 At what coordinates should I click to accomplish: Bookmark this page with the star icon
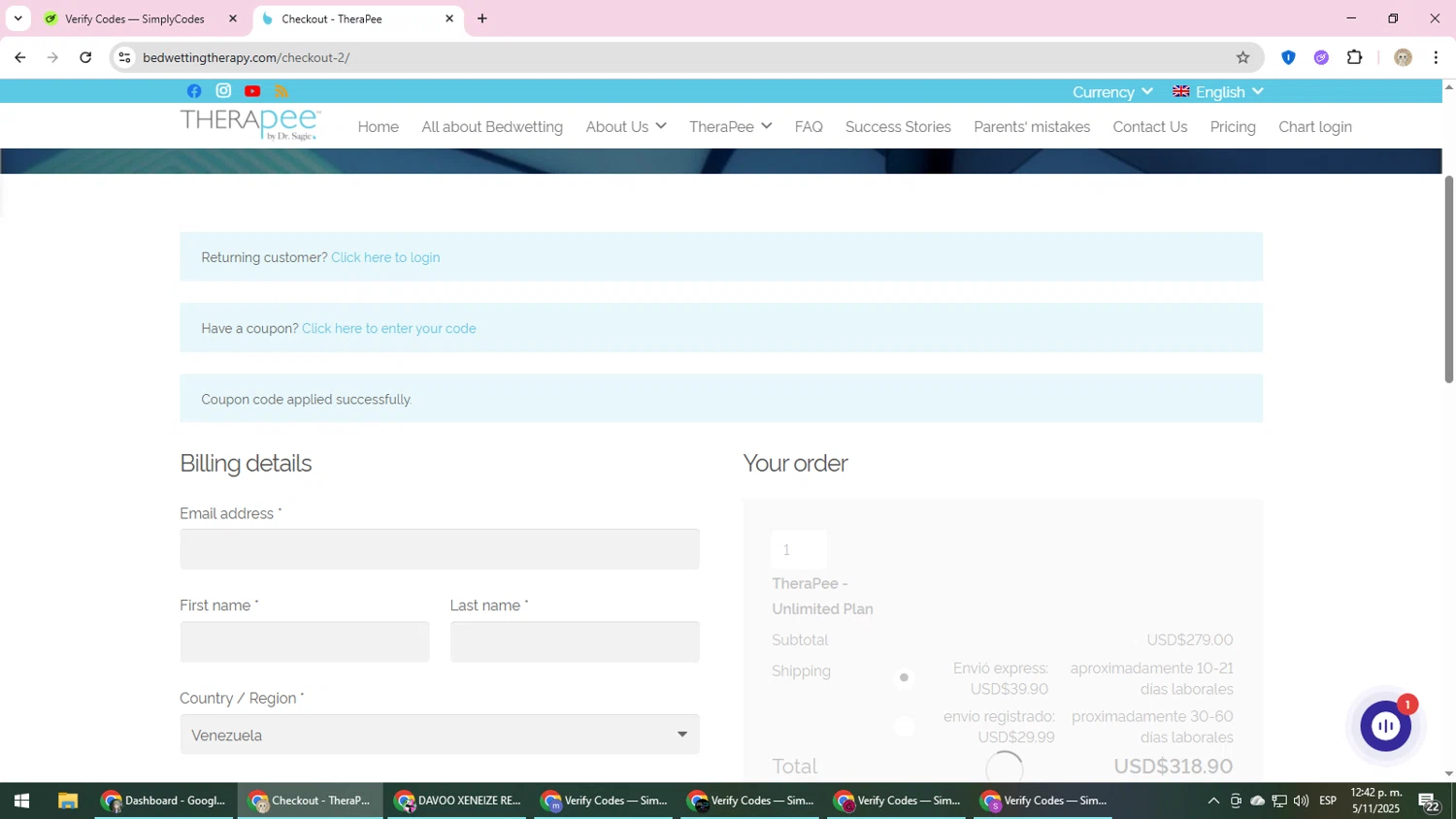[x=1242, y=57]
